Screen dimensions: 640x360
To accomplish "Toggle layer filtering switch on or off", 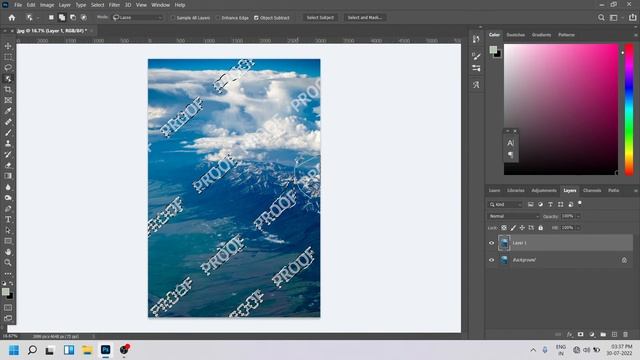I will click(580, 203).
